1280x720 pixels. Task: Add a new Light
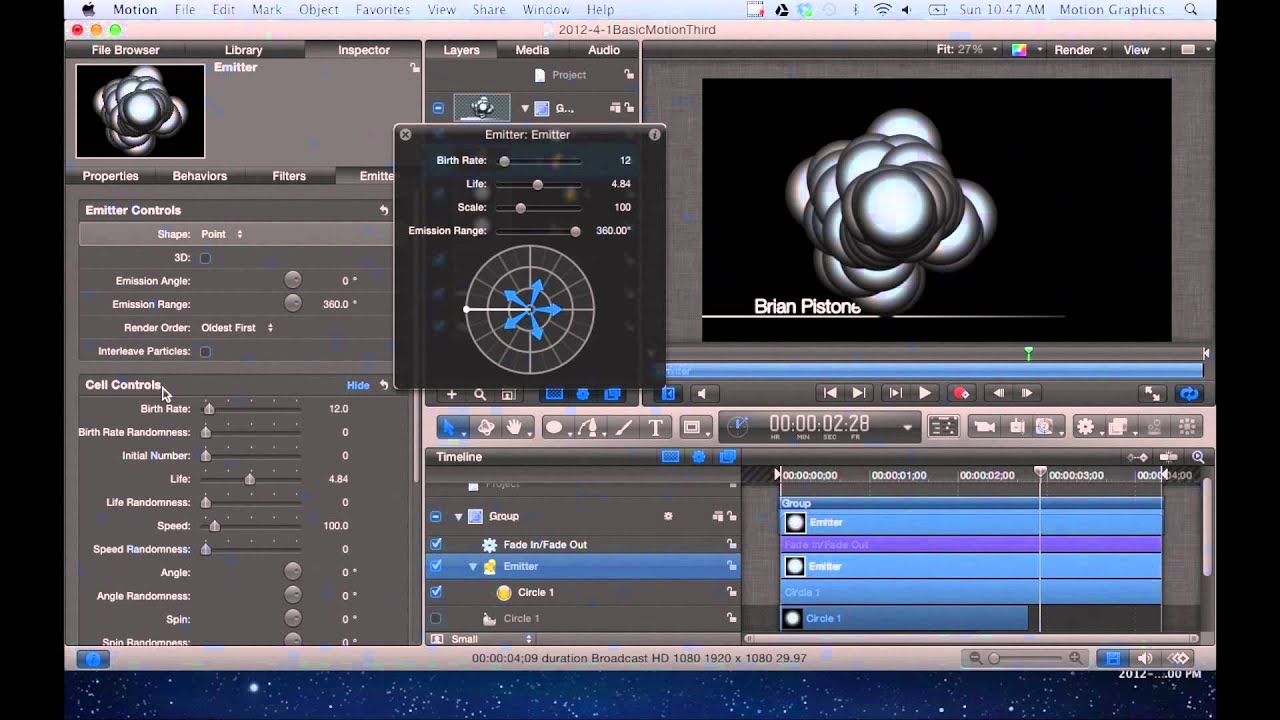click(1017, 427)
